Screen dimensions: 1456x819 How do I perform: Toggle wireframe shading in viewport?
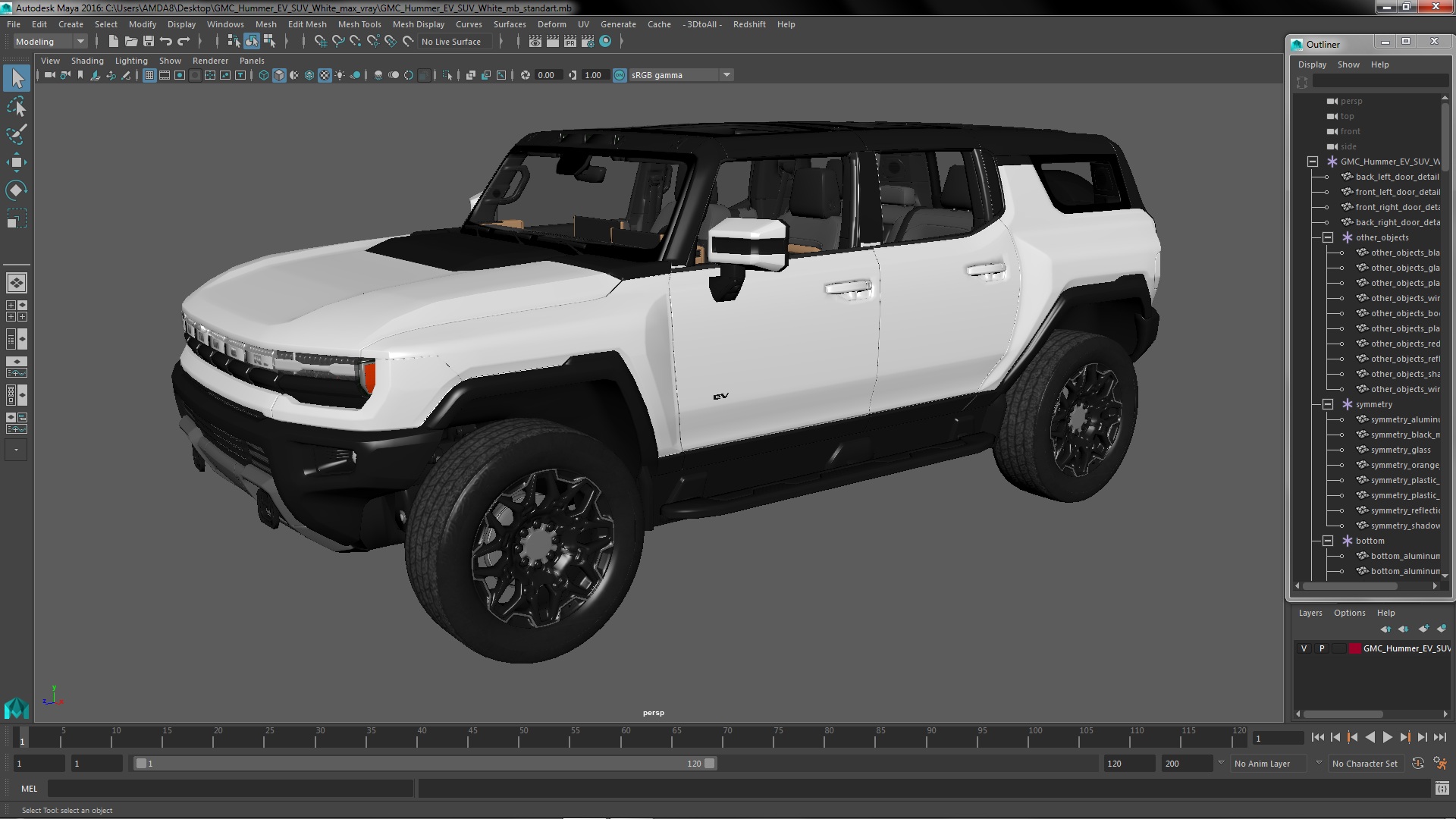point(264,75)
